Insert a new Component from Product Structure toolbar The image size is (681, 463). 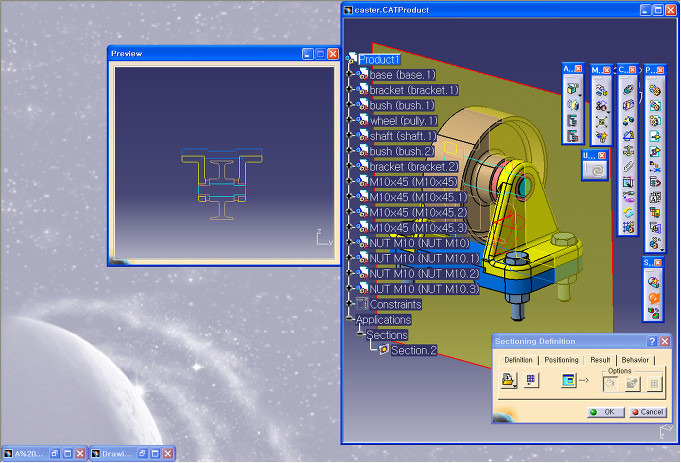click(x=655, y=90)
